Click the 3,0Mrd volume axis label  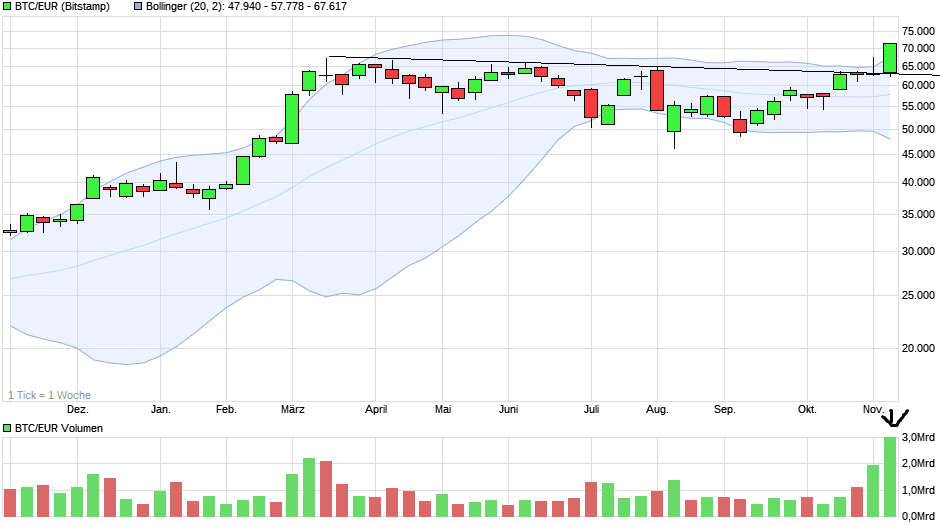pos(918,437)
